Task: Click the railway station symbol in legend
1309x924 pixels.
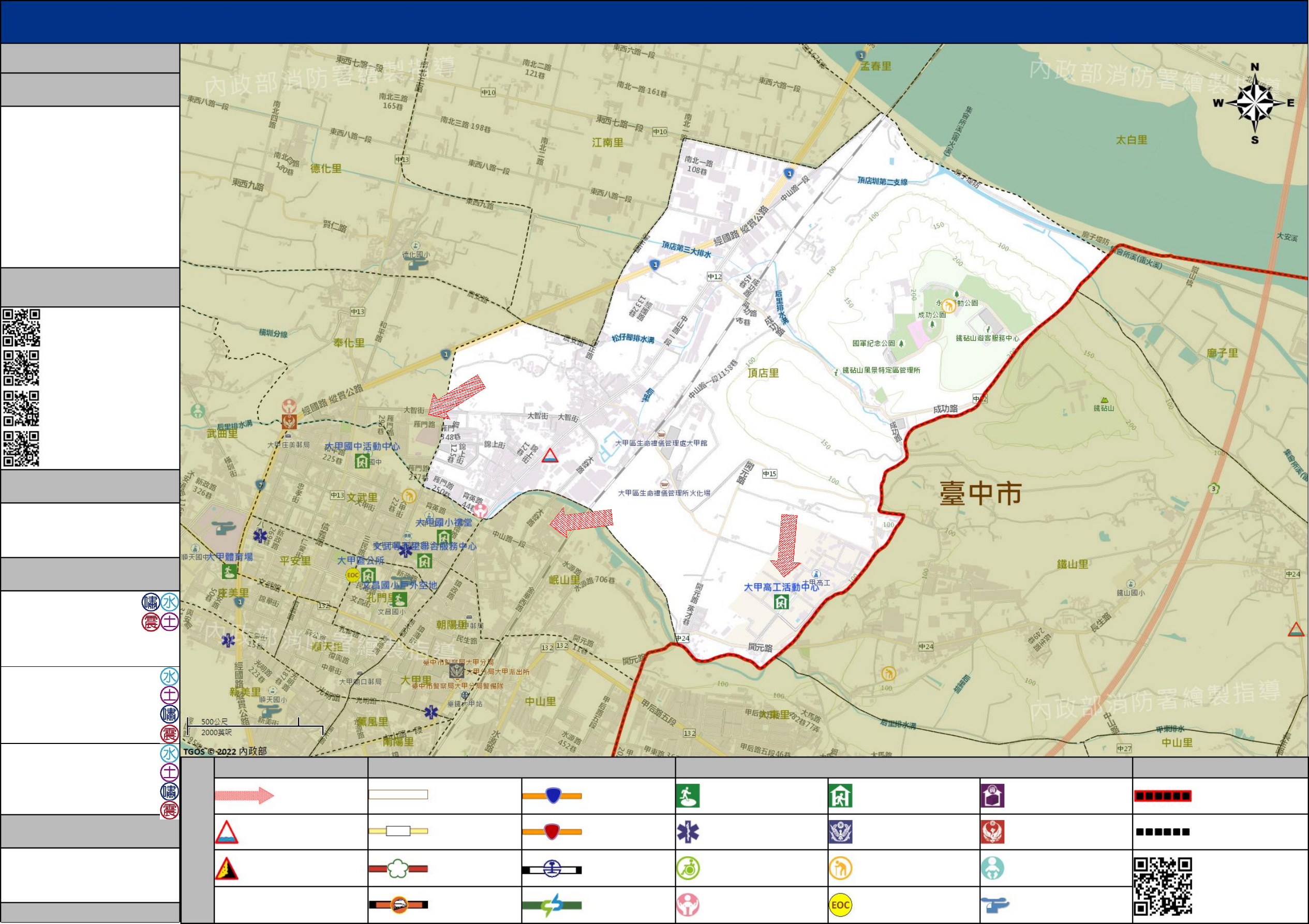Action: click(x=553, y=870)
